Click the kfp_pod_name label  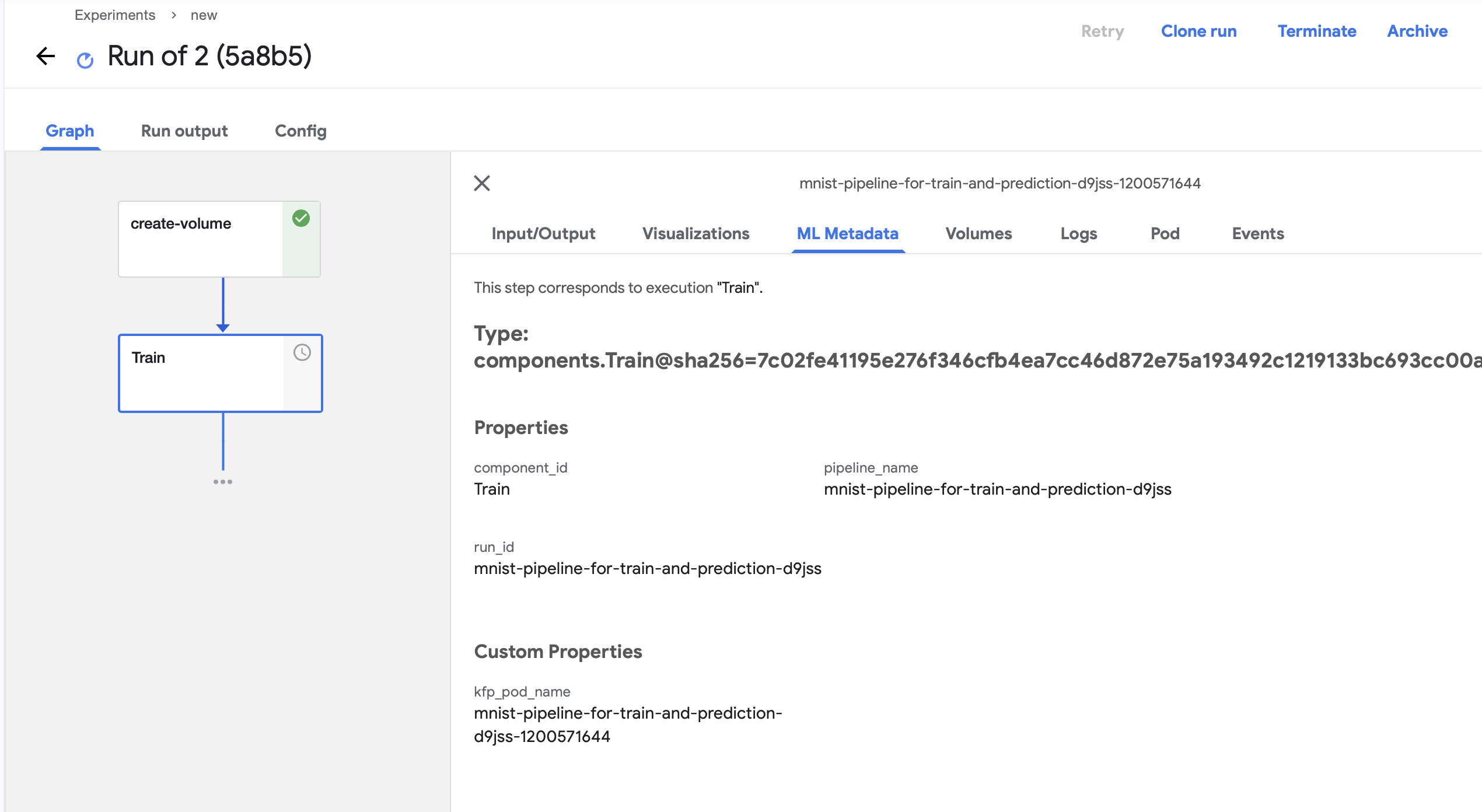coord(522,692)
